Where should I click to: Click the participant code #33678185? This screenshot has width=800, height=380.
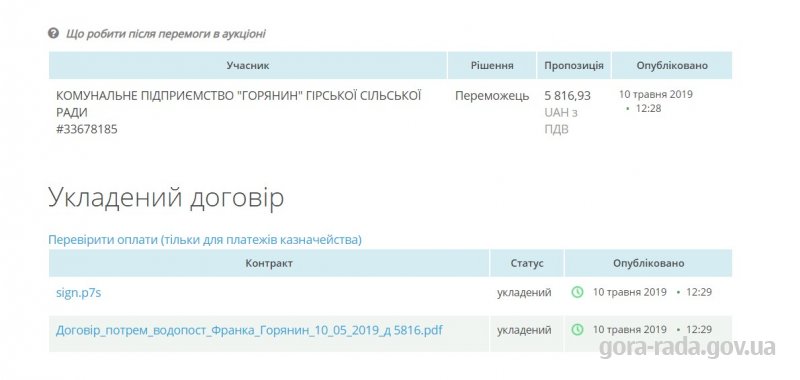click(x=87, y=129)
